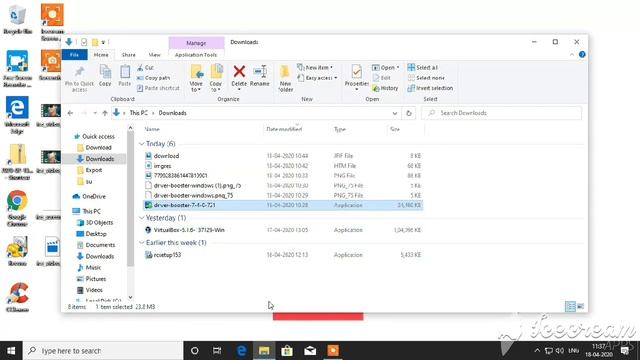Open the Export folder in sidebar
Image resolution: width=640 pixels, height=360 pixels.
[90, 170]
